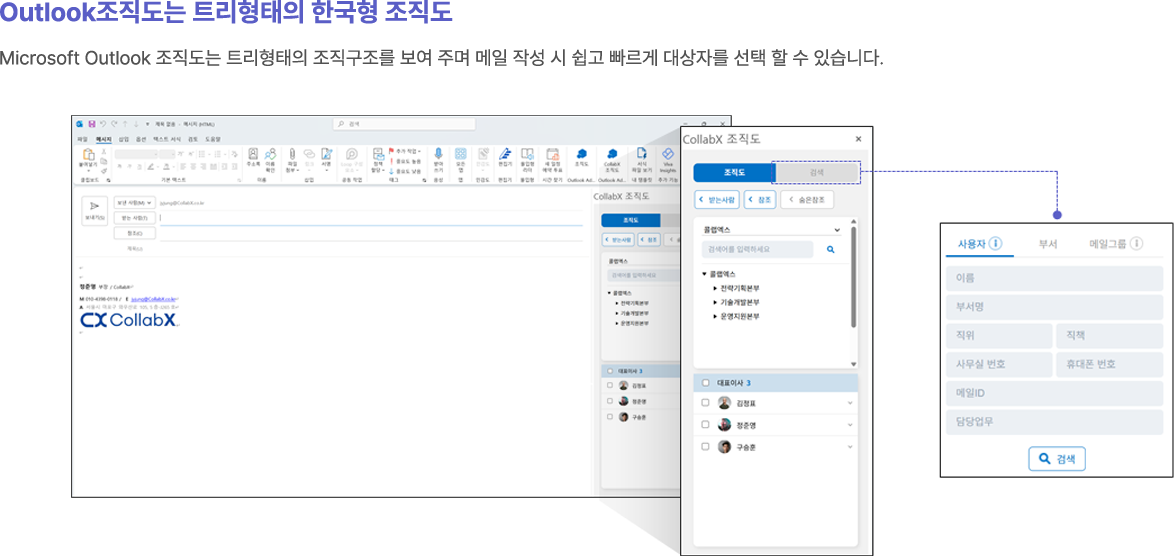The width and height of the screenshot is (1174, 556).
Task: Click the 숨은참조 button in large panel
Action: [x=807, y=200]
